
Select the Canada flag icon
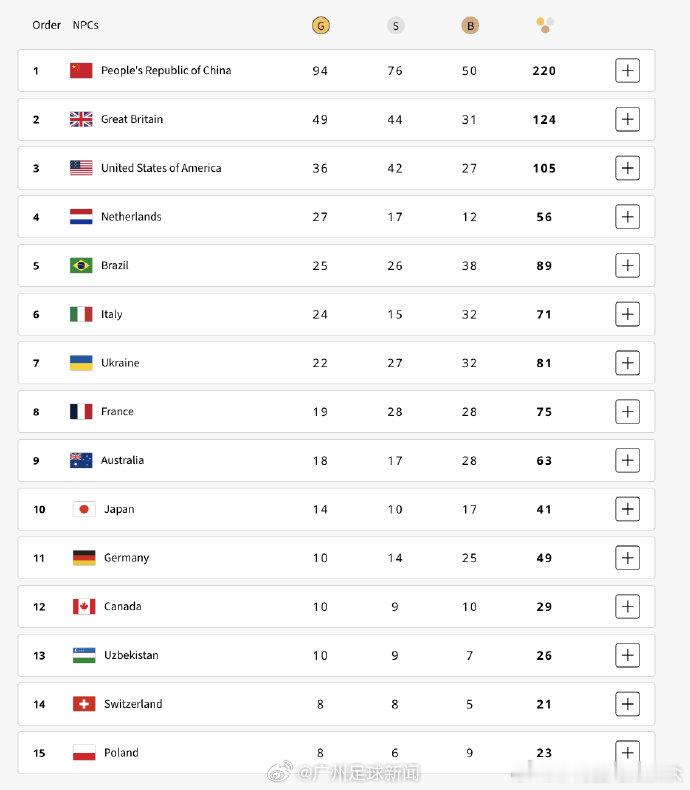point(84,607)
